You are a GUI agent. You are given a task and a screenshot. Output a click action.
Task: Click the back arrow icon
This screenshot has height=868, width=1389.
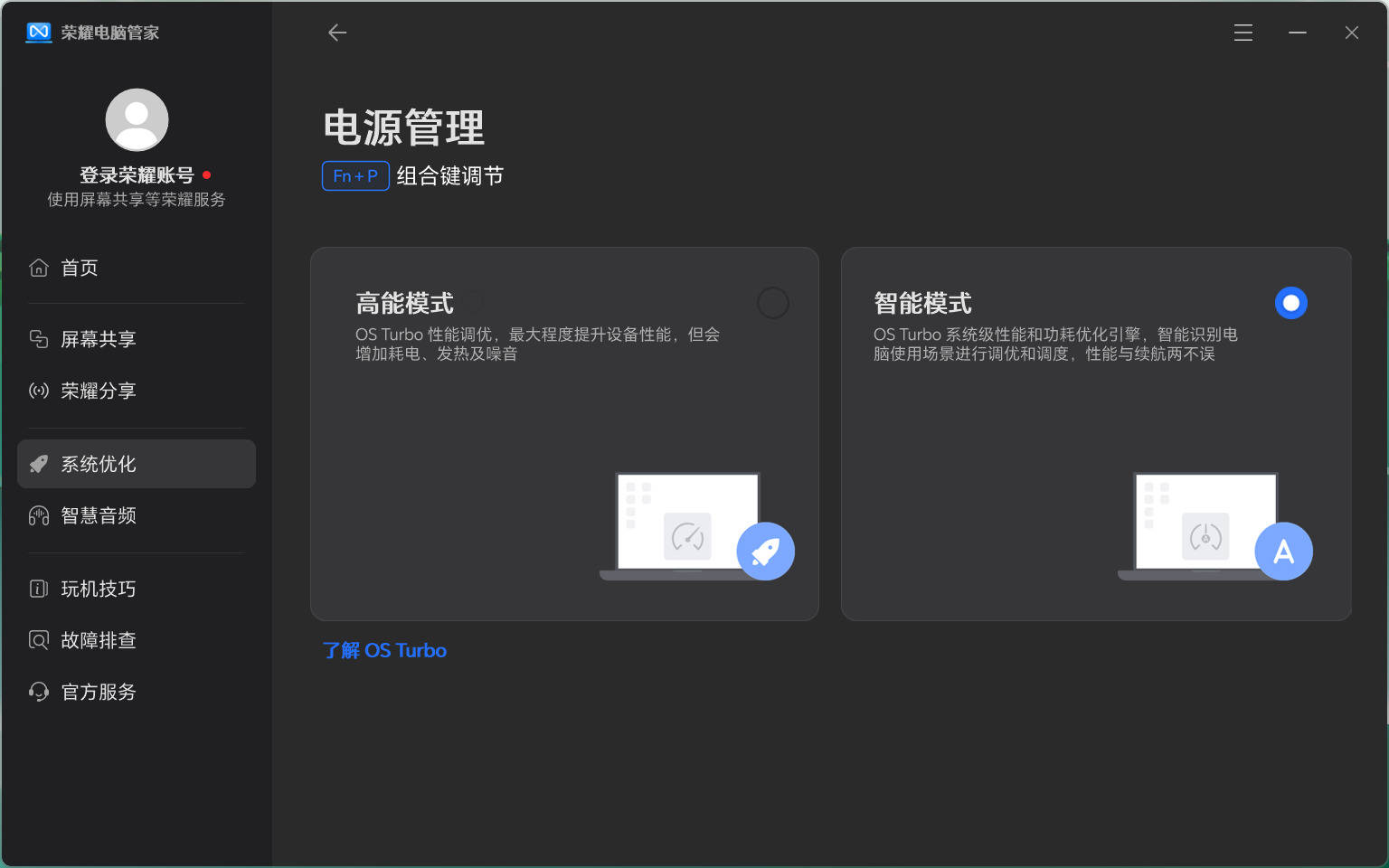[x=337, y=33]
